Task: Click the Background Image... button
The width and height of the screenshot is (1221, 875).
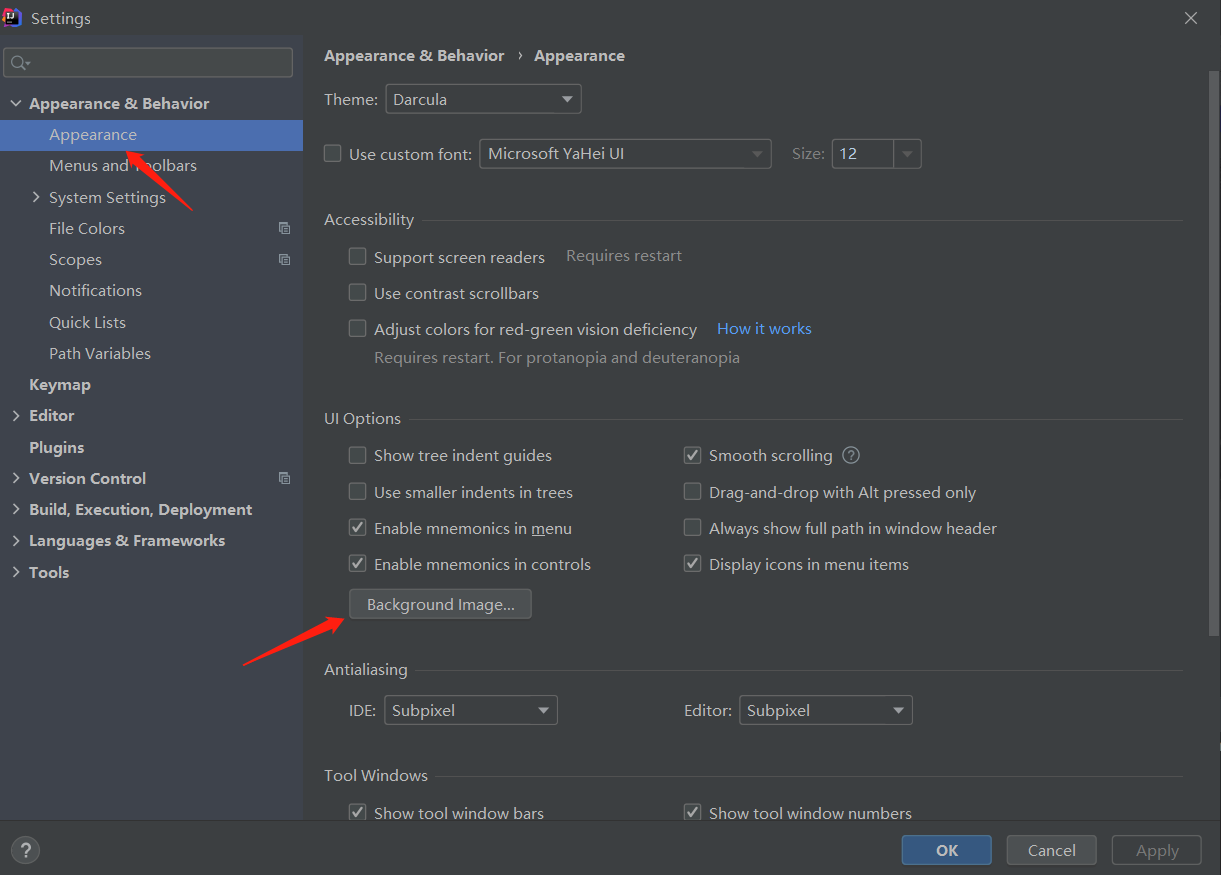Action: point(440,604)
